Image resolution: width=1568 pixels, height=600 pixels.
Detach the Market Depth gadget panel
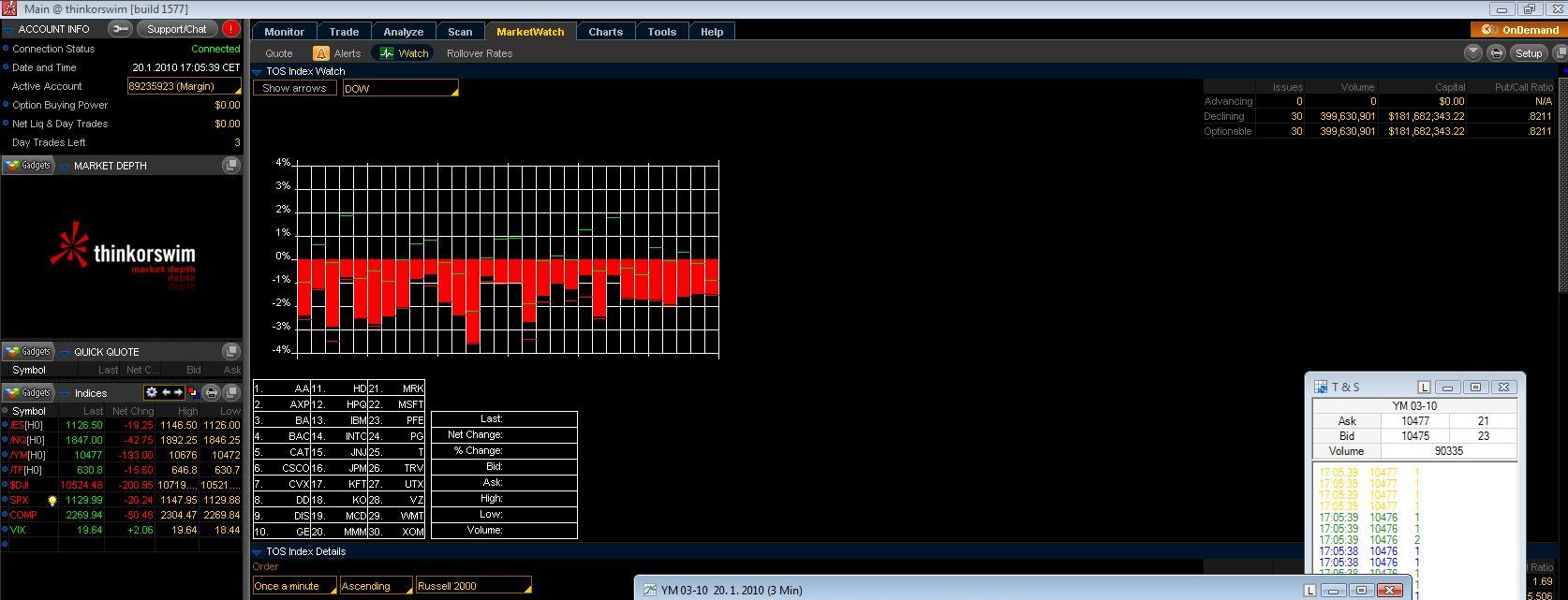(x=230, y=166)
